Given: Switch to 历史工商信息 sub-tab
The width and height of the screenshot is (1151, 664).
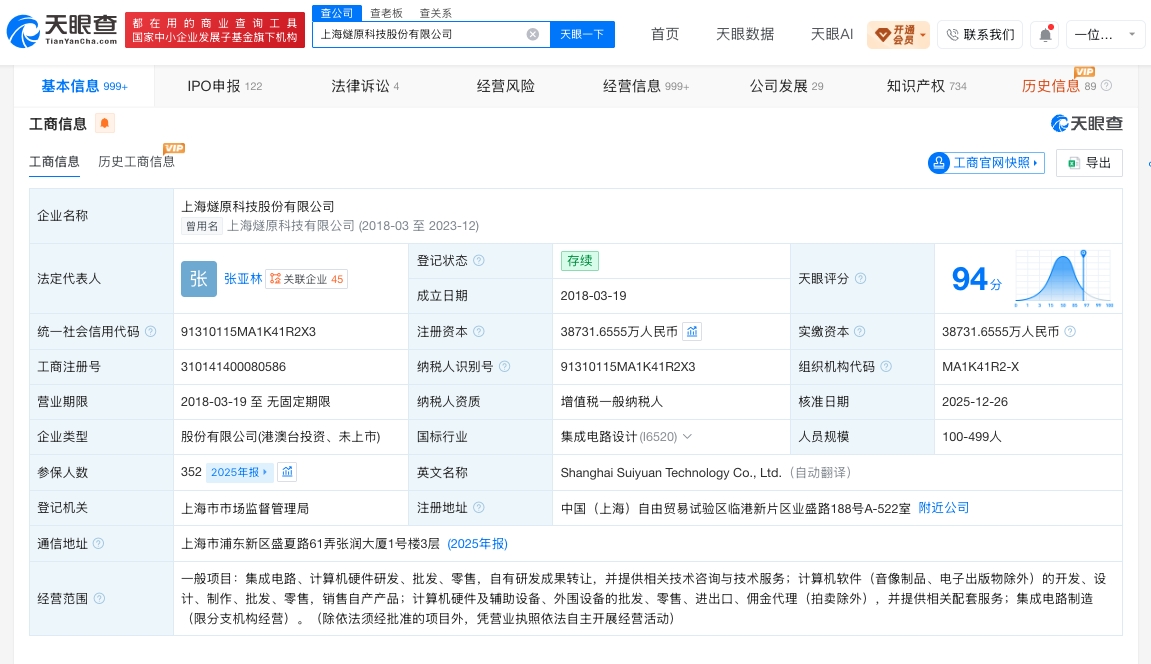Looking at the screenshot, I should click(137, 161).
